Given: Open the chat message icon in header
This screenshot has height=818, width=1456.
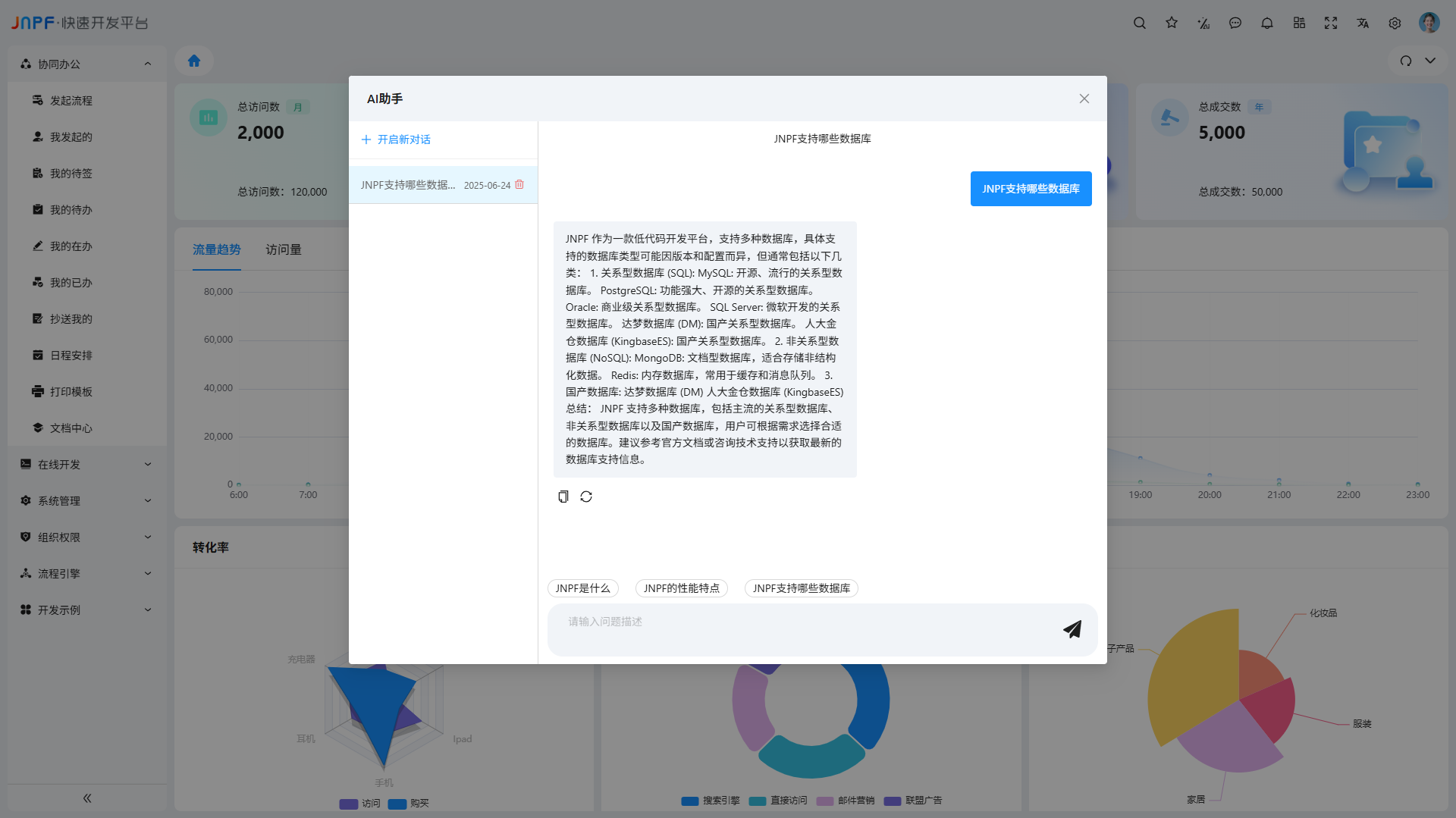Looking at the screenshot, I should (x=1235, y=23).
